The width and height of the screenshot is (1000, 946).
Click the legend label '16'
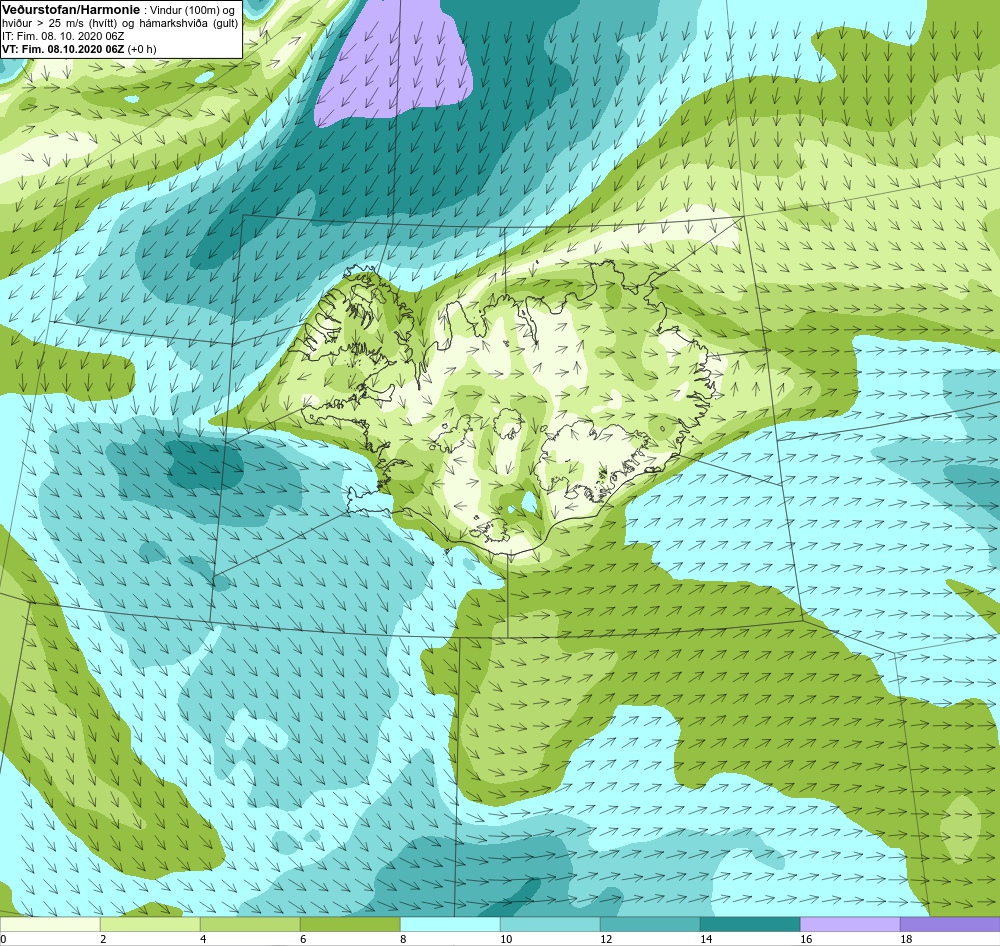click(x=806, y=939)
